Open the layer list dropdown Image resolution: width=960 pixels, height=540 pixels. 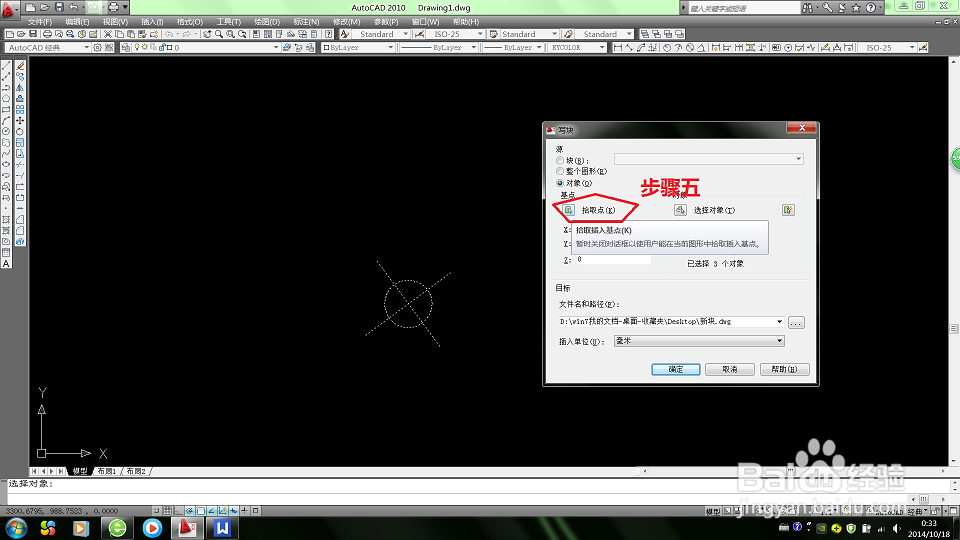(276, 47)
